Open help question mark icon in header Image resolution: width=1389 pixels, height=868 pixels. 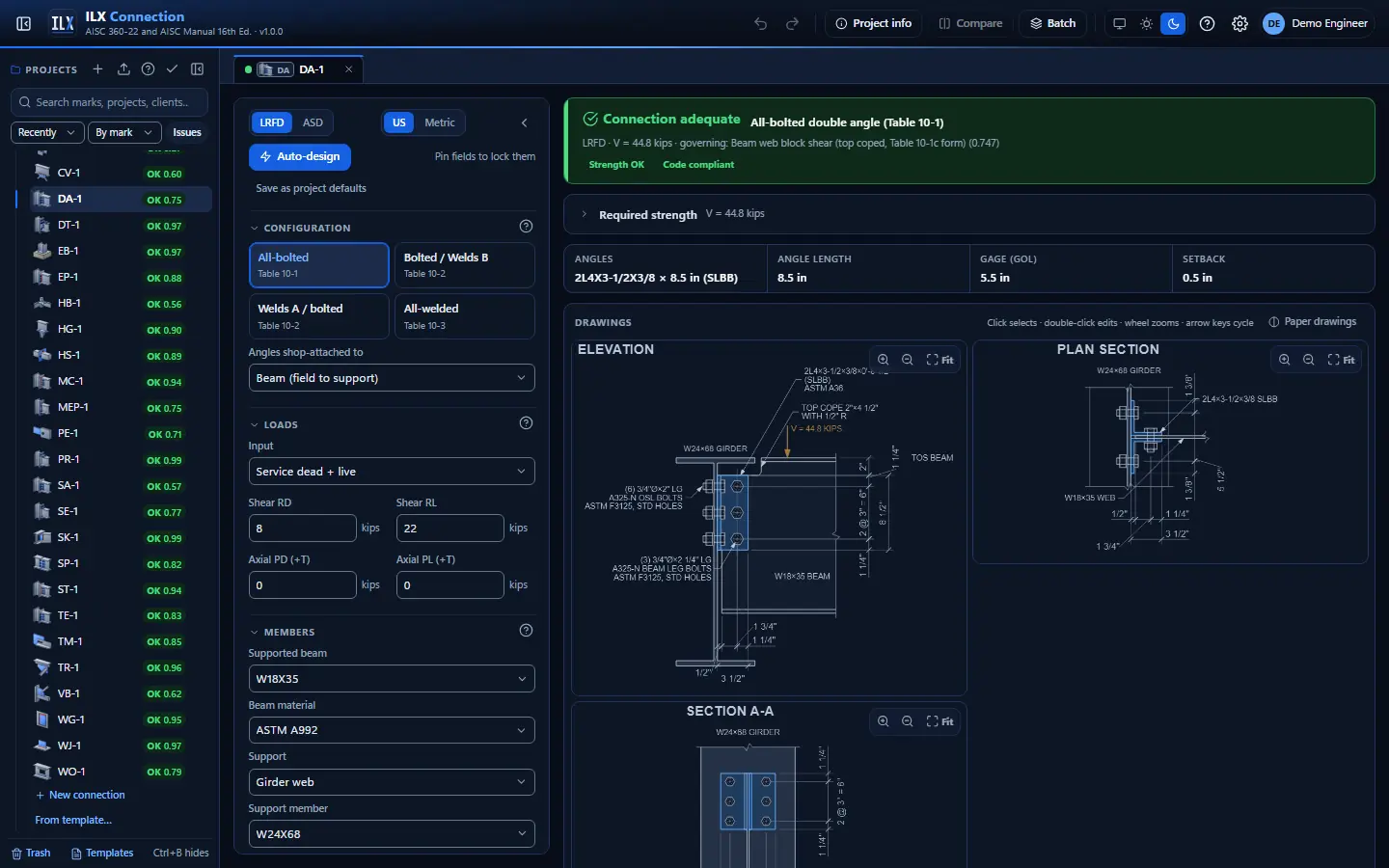pos(1207,23)
